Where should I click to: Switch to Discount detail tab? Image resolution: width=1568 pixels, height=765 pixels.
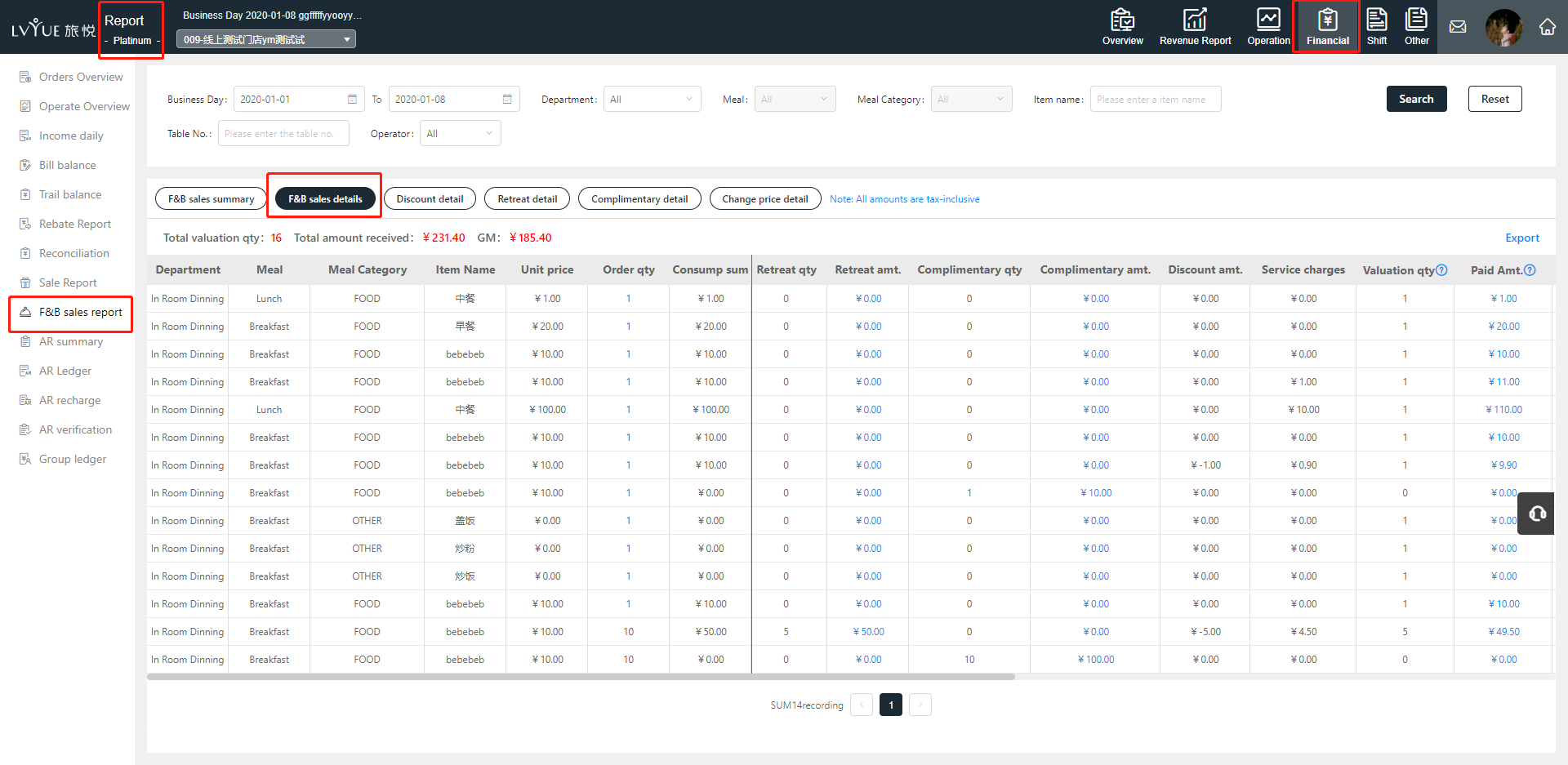point(430,198)
